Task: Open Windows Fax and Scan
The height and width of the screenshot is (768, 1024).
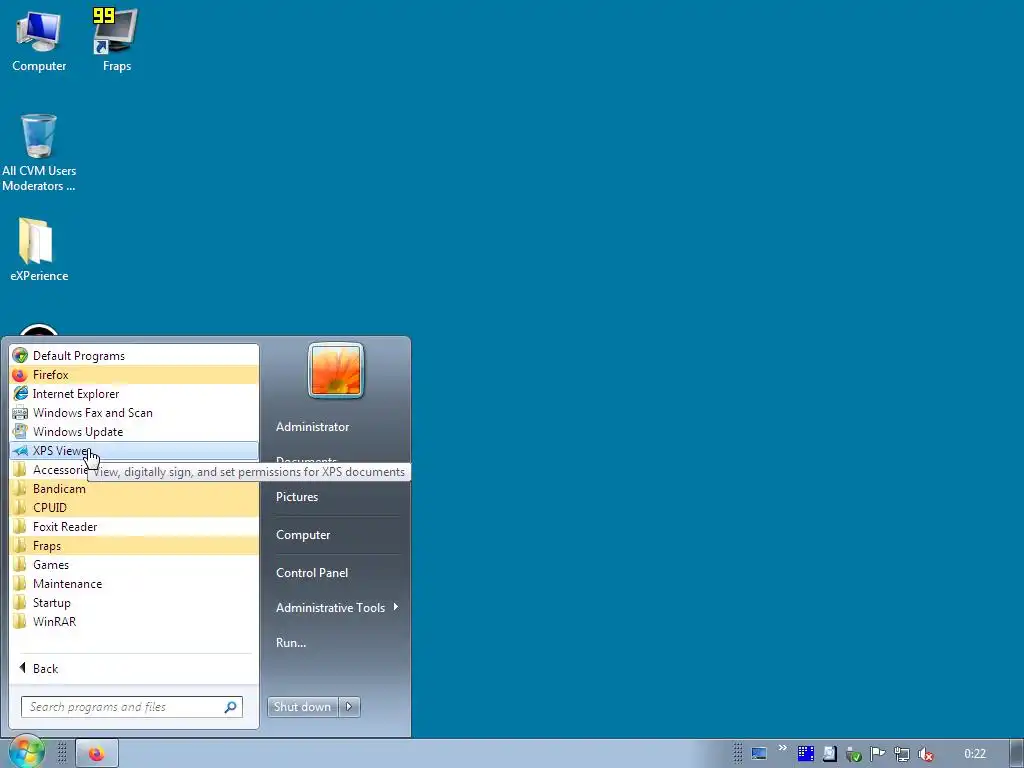Action: 134,412
